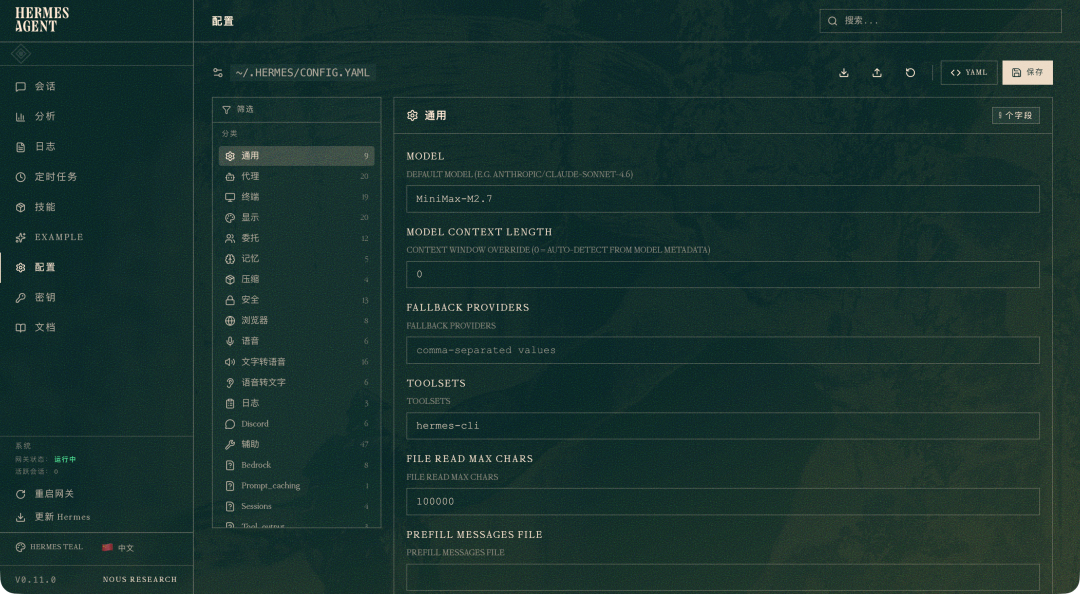Click the field count badge 个字段
The width and height of the screenshot is (1080, 594).
(1015, 116)
